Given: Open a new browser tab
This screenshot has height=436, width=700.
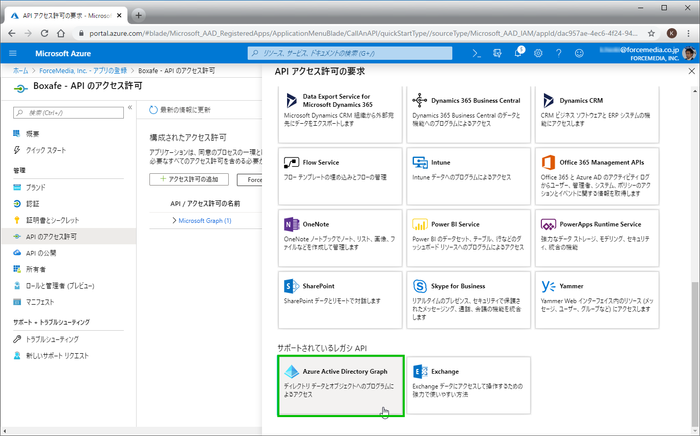Looking at the screenshot, I should [x=138, y=15].
